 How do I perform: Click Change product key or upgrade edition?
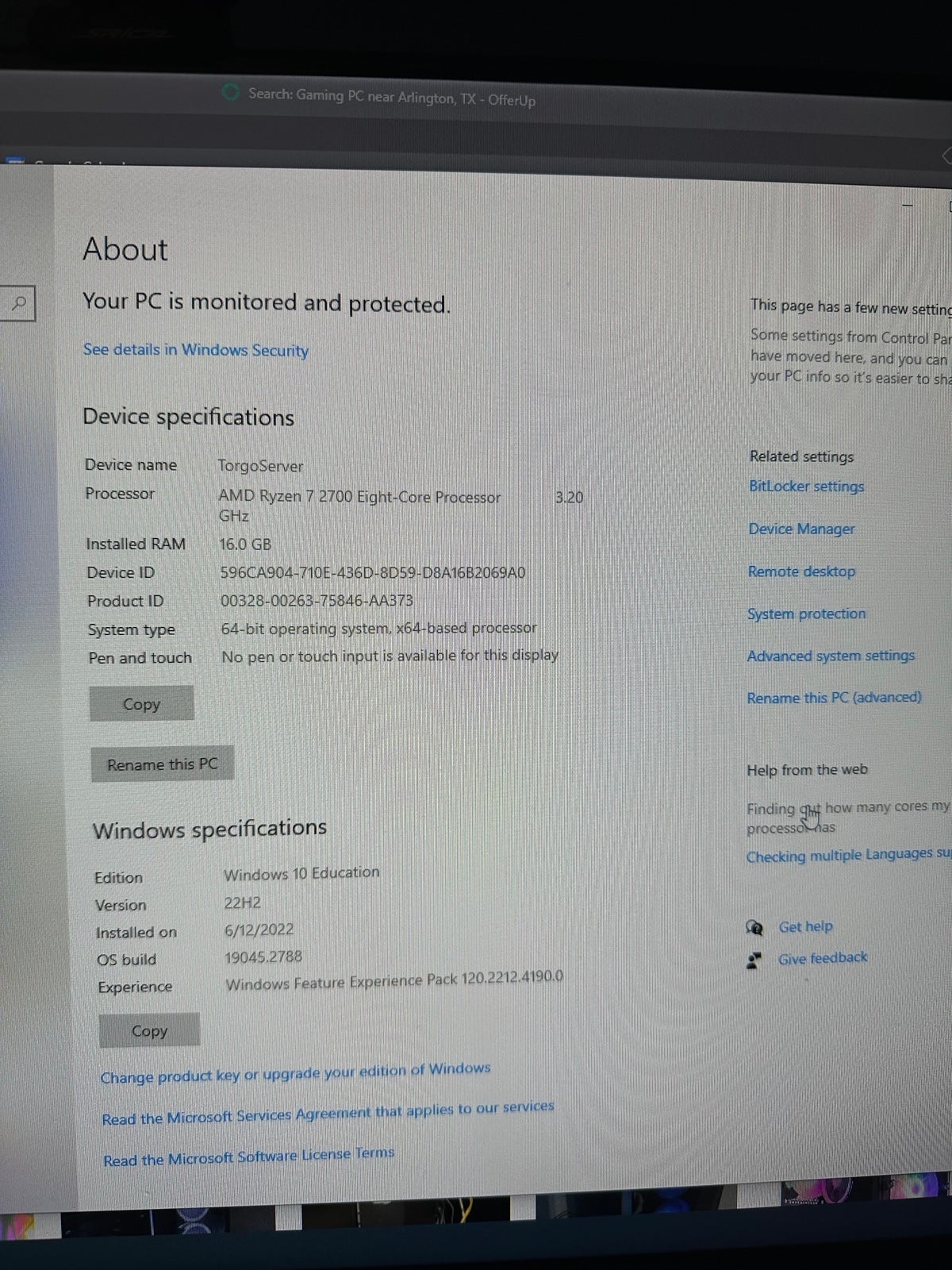pos(295,1073)
